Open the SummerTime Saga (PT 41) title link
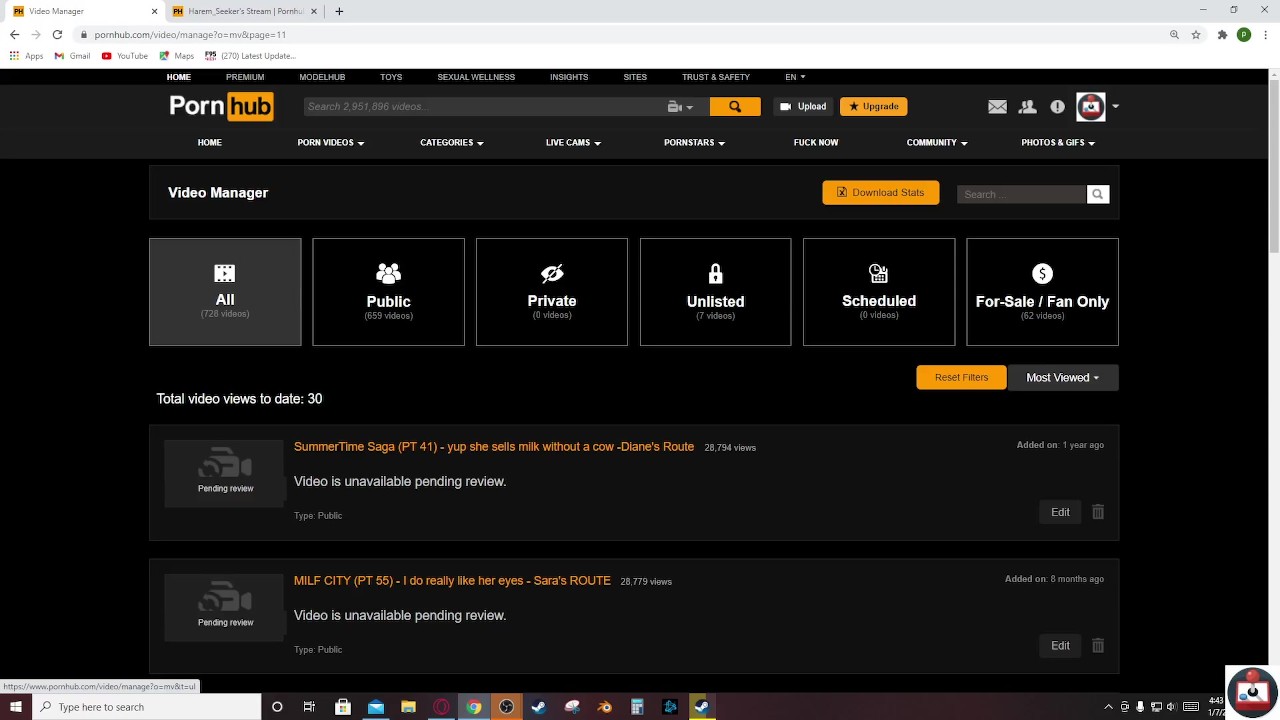Image resolution: width=1280 pixels, height=720 pixels. pos(494,447)
